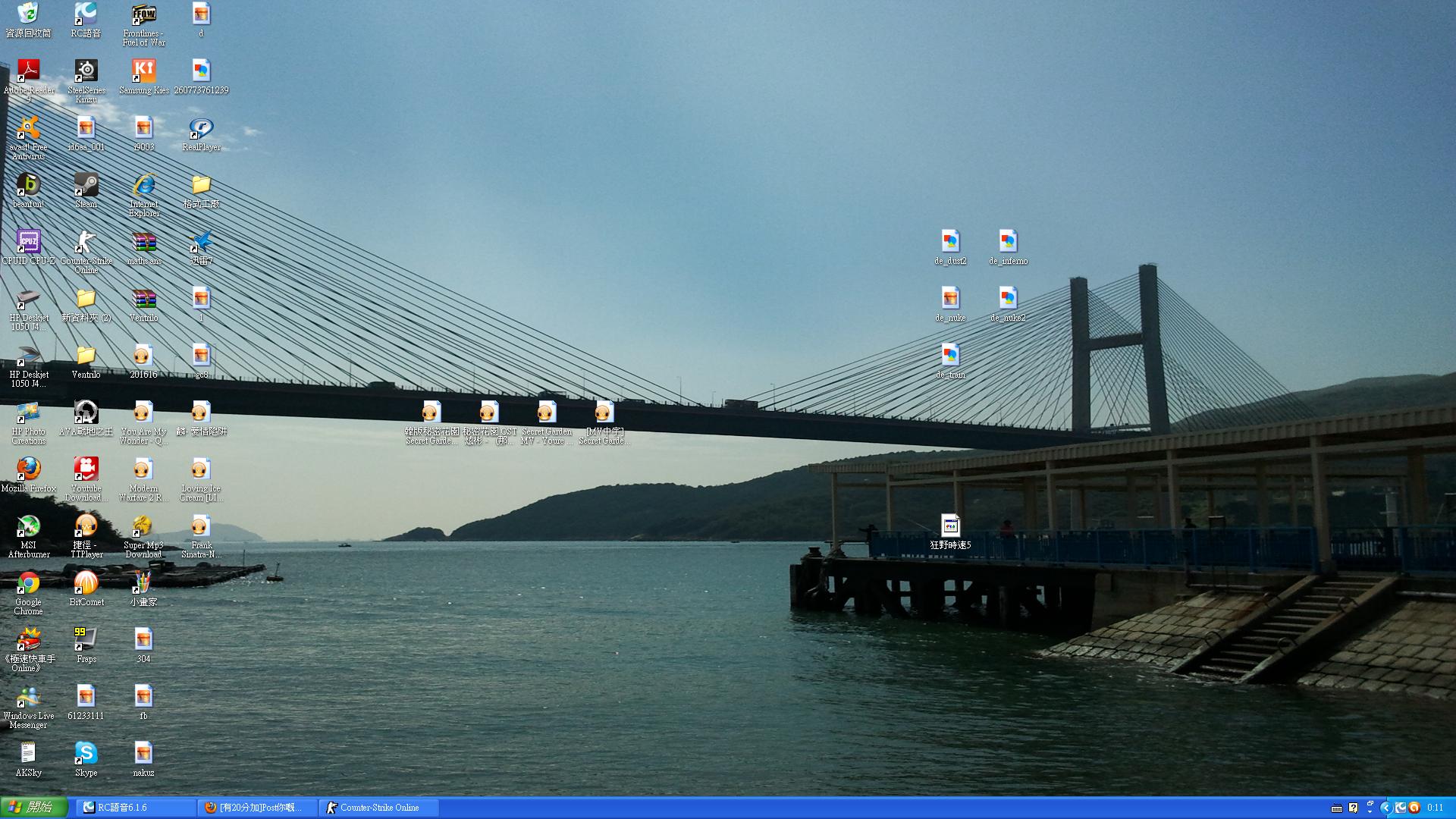Launch the Mozilla Firefox shortcut
The height and width of the screenshot is (819, 1456).
pos(28,469)
